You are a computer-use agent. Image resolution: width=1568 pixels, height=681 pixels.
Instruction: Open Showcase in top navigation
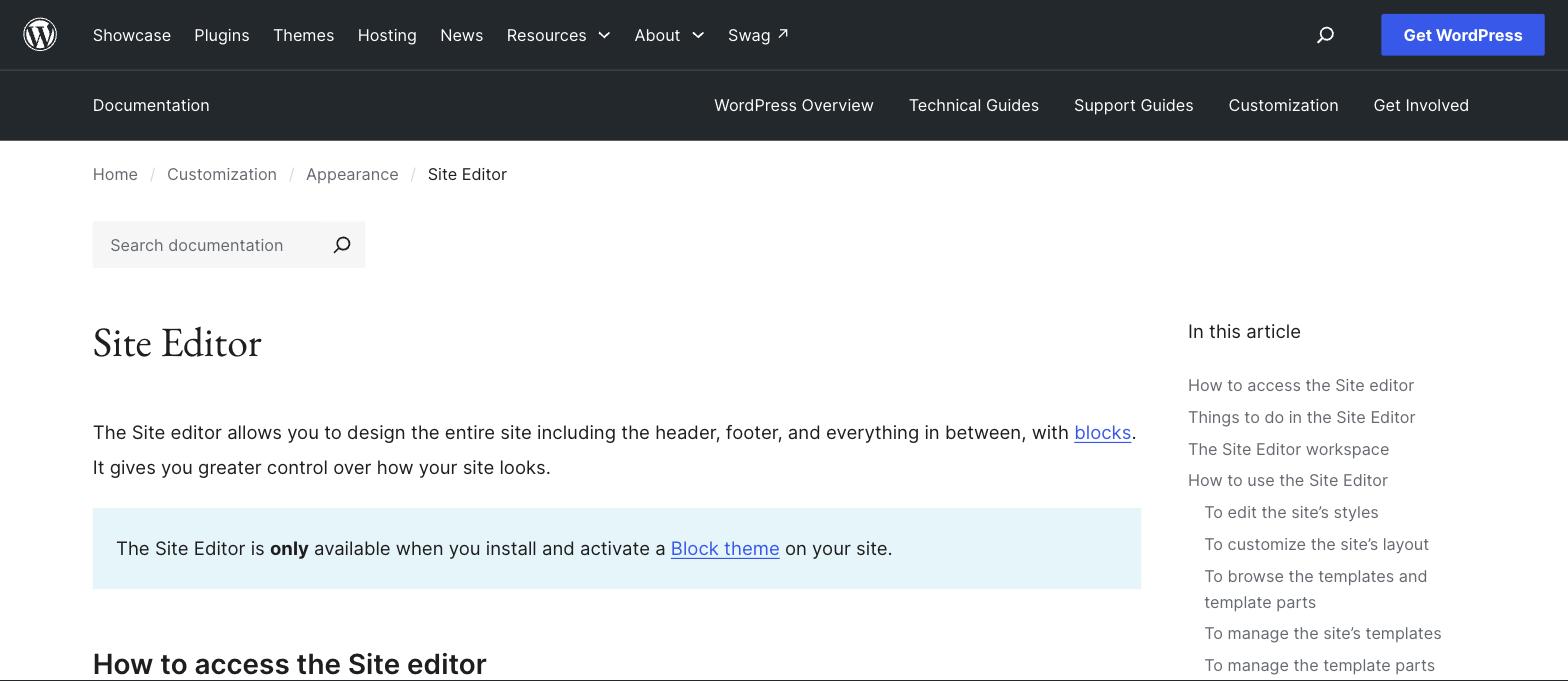coord(132,35)
